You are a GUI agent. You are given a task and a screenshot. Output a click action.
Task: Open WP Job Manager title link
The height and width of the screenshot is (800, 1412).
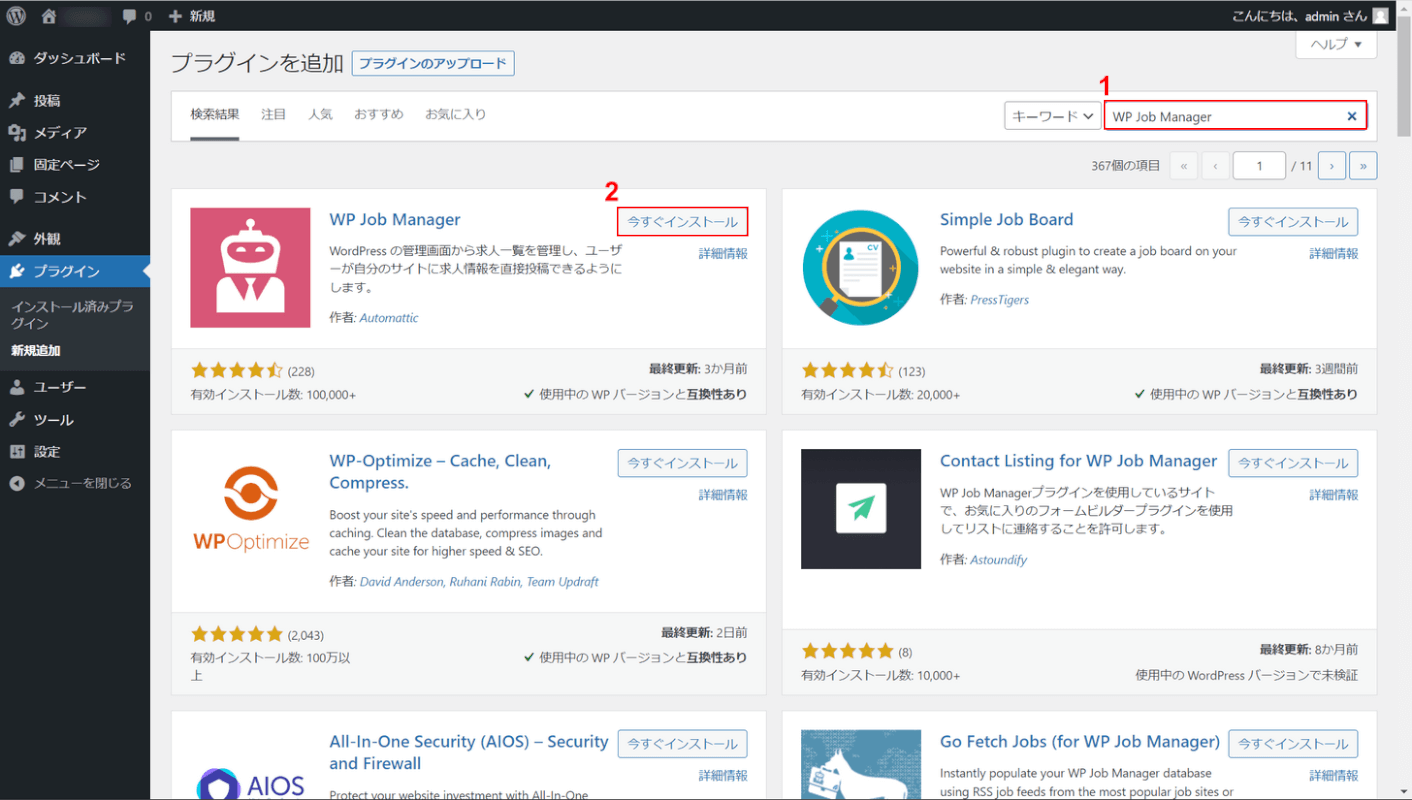click(395, 220)
